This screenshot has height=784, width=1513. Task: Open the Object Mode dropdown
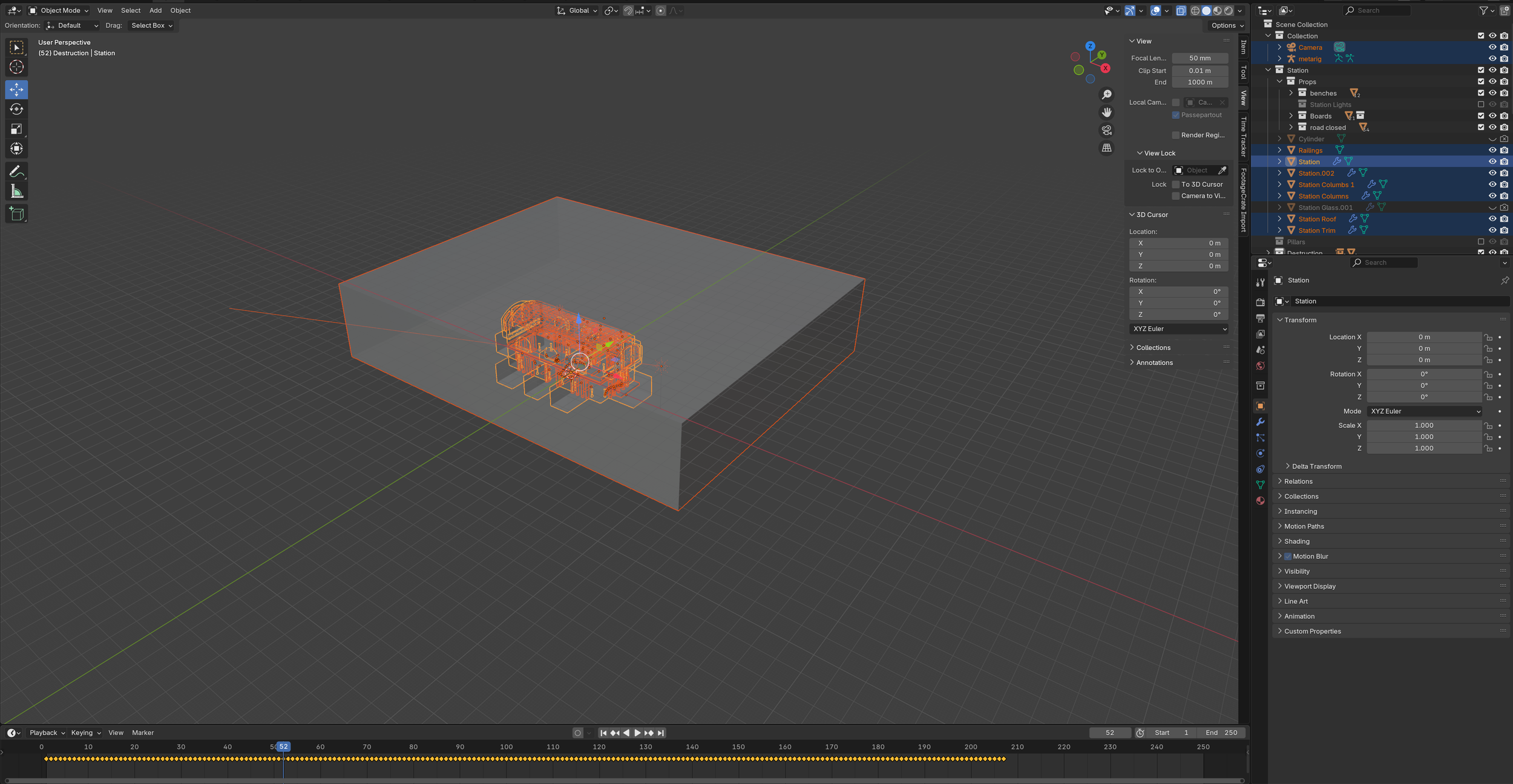(x=59, y=10)
